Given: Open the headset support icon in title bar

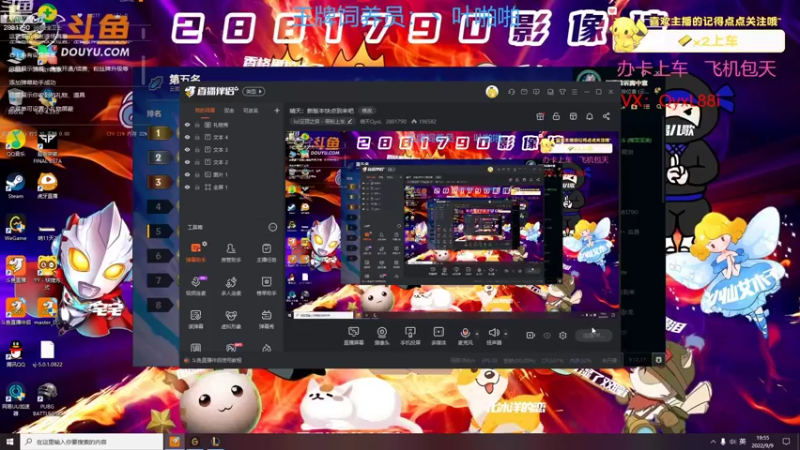Looking at the screenshot, I should (511, 92).
